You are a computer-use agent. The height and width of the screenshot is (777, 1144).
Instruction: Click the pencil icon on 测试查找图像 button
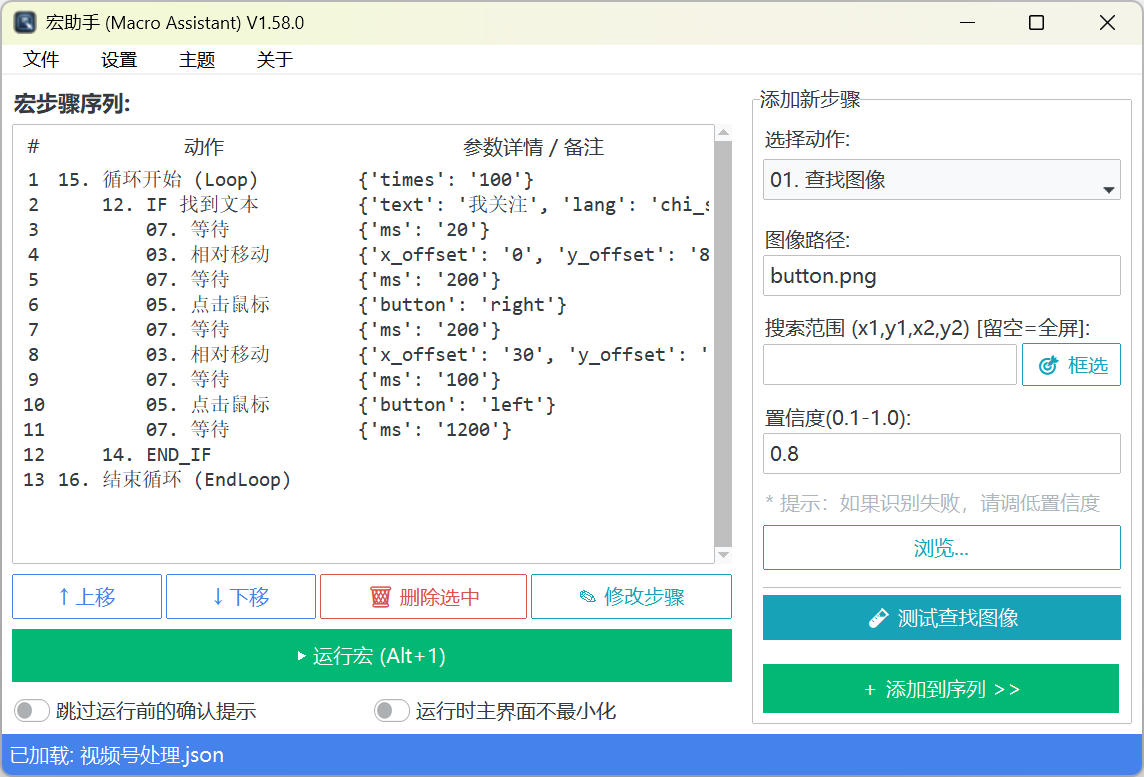[x=880, y=618]
